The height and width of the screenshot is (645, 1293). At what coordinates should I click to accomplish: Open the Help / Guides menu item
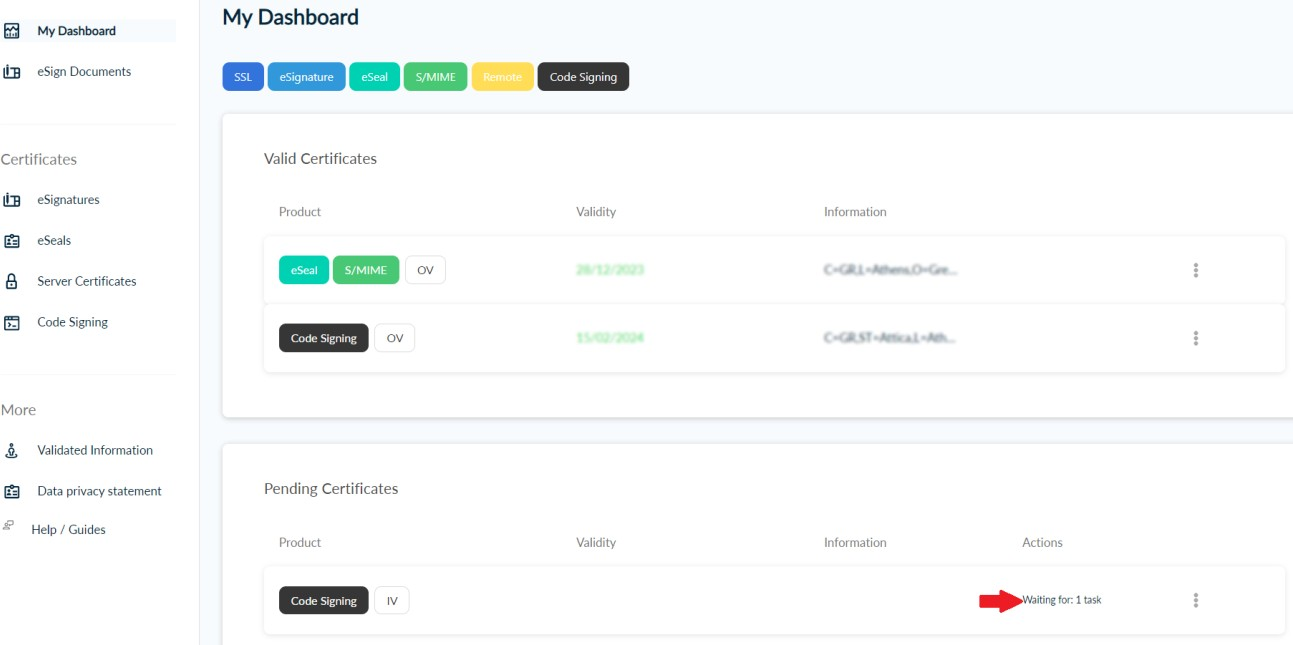pyautogui.click(x=68, y=530)
